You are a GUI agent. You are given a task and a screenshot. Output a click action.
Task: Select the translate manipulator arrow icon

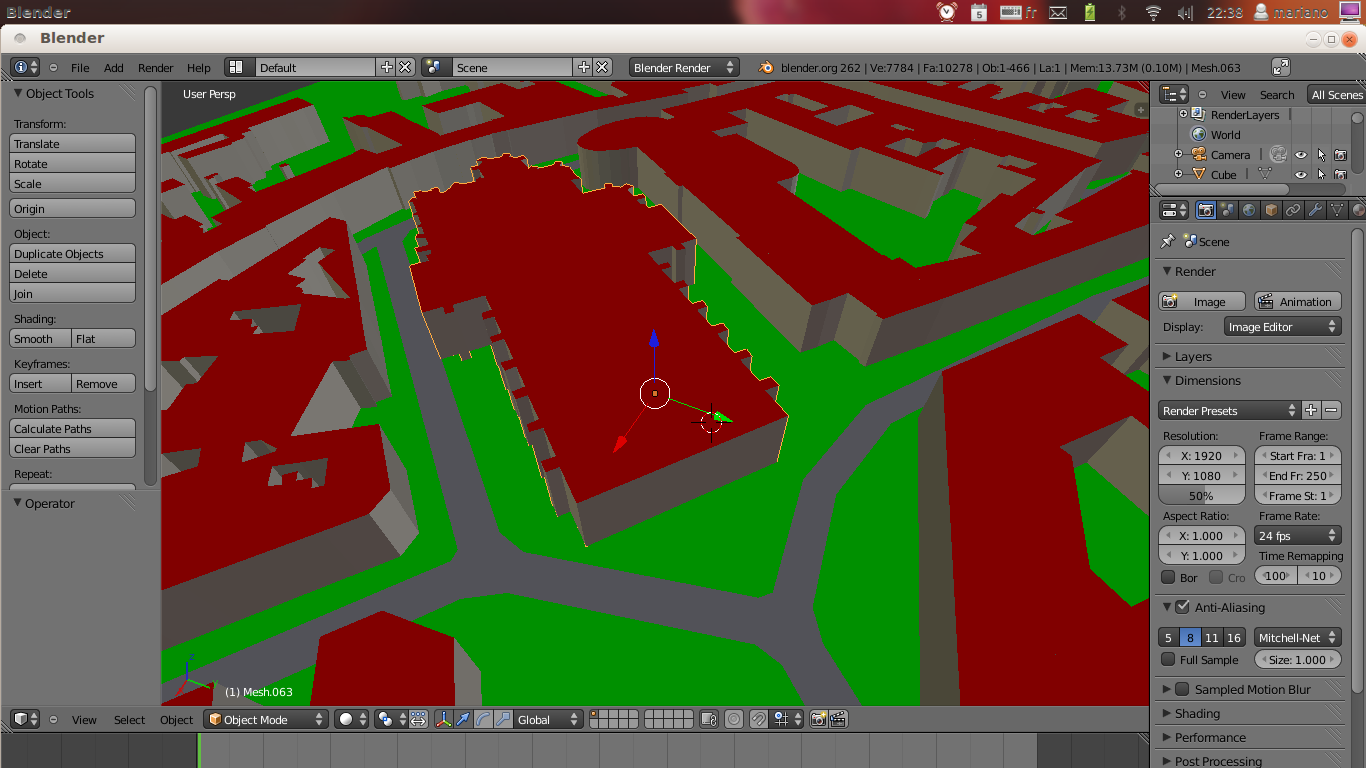tap(463, 719)
